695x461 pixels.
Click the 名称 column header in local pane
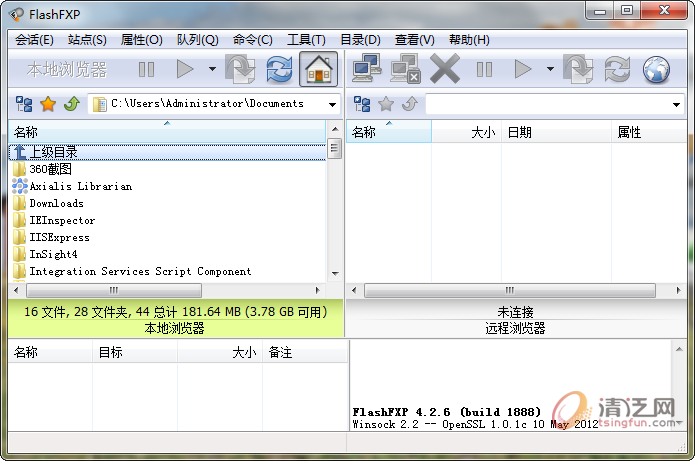26,132
